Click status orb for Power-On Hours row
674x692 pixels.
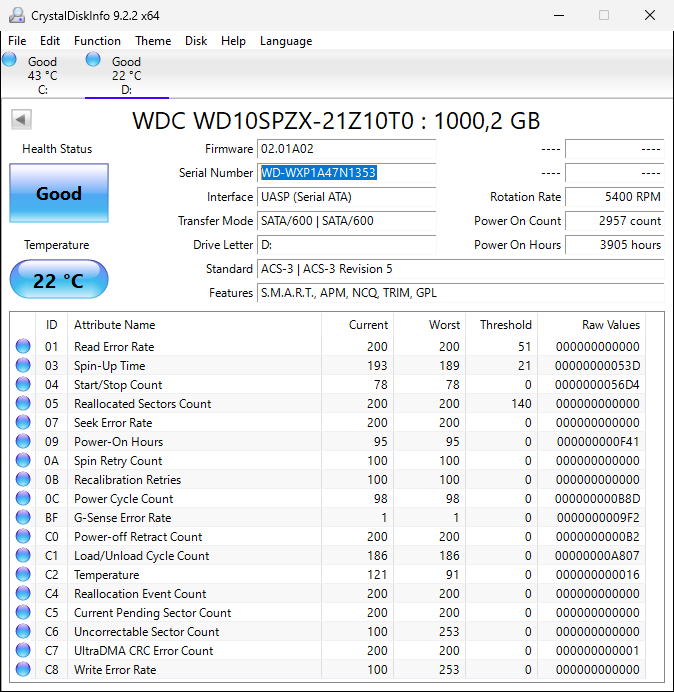(23, 441)
